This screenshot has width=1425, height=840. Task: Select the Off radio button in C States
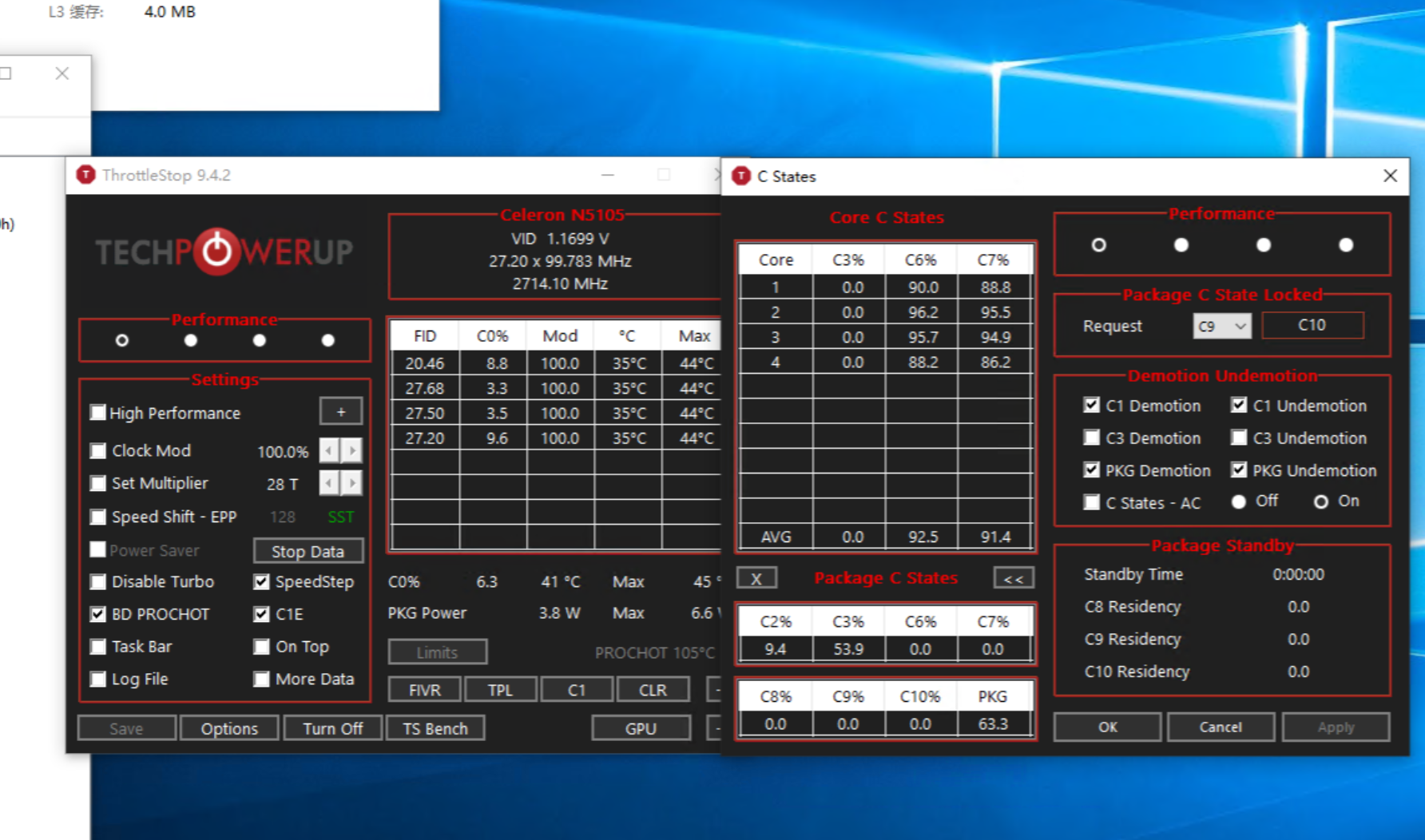tap(1239, 501)
